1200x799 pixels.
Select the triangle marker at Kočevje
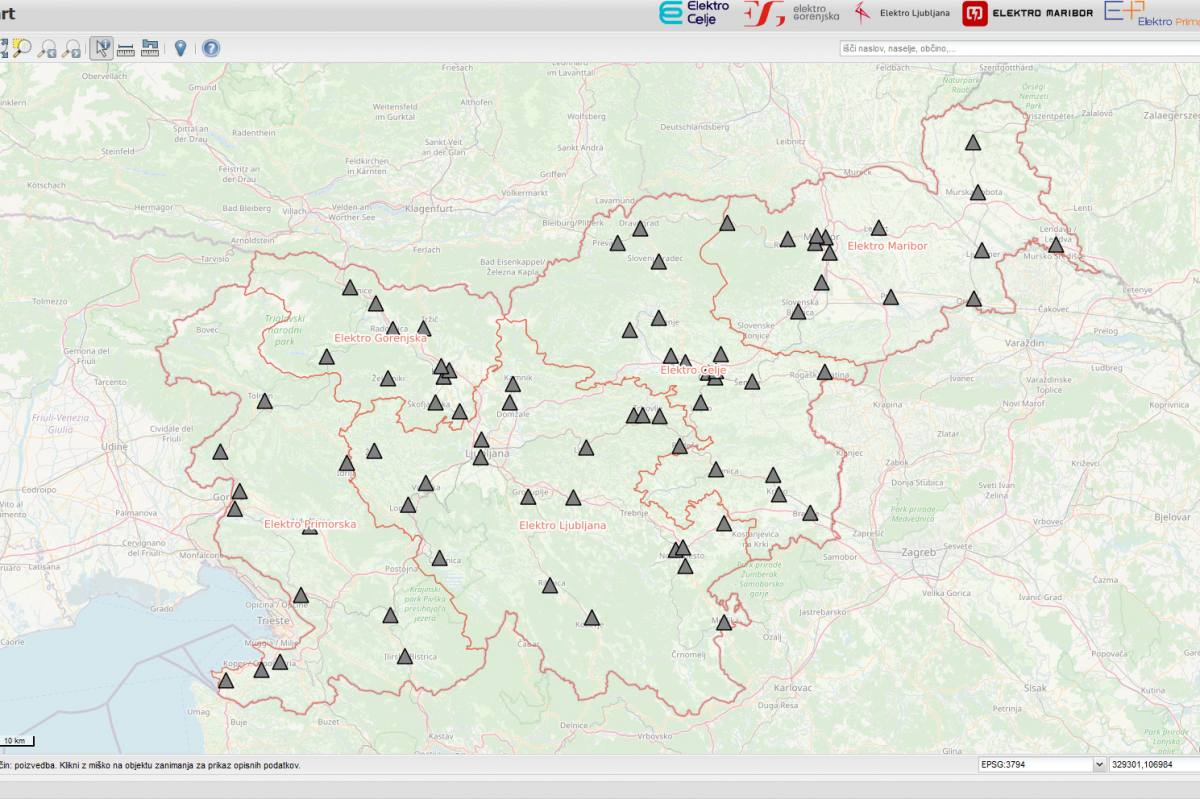pyautogui.click(x=592, y=618)
